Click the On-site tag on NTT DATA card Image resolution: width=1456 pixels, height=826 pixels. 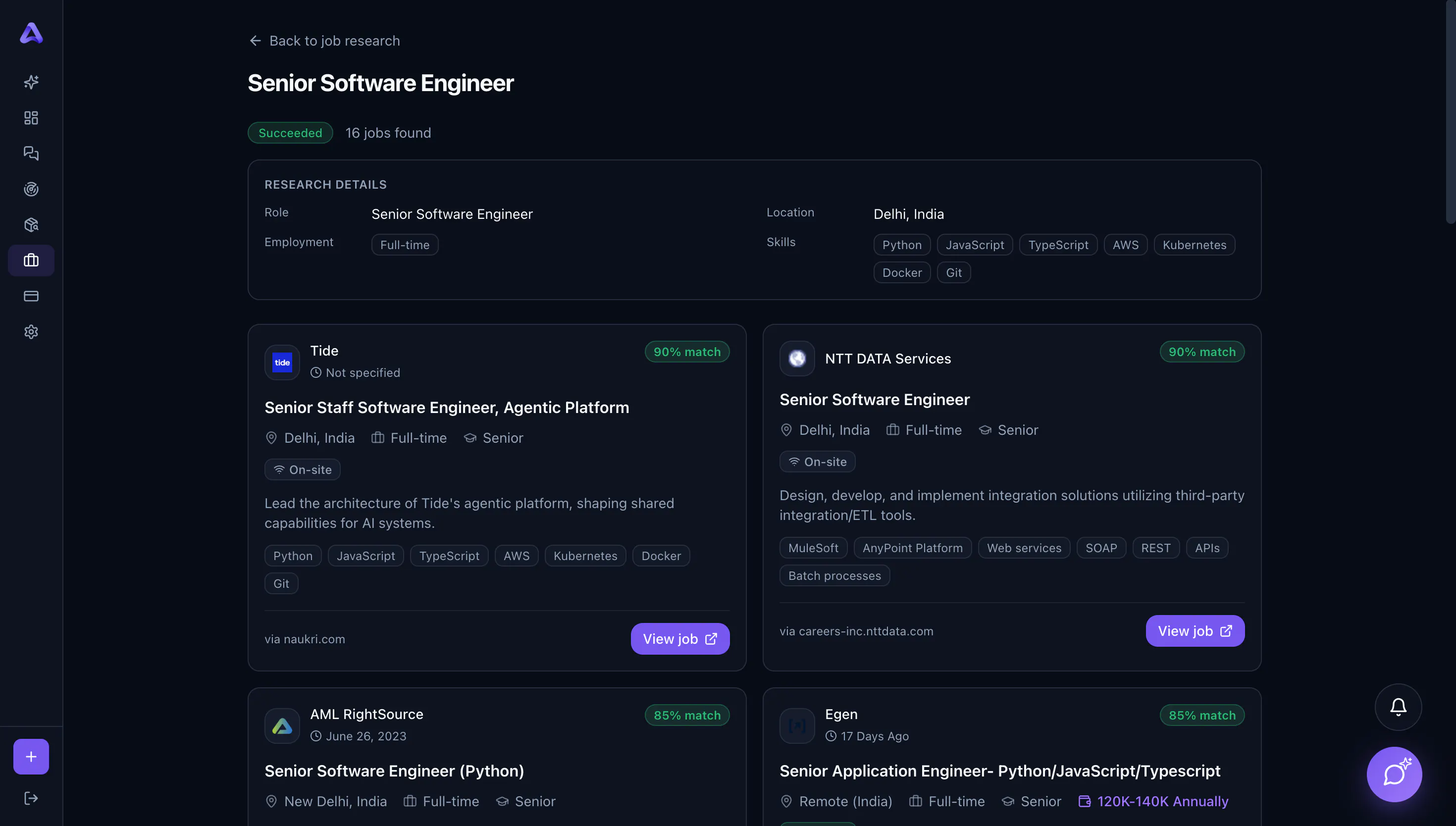pos(817,462)
